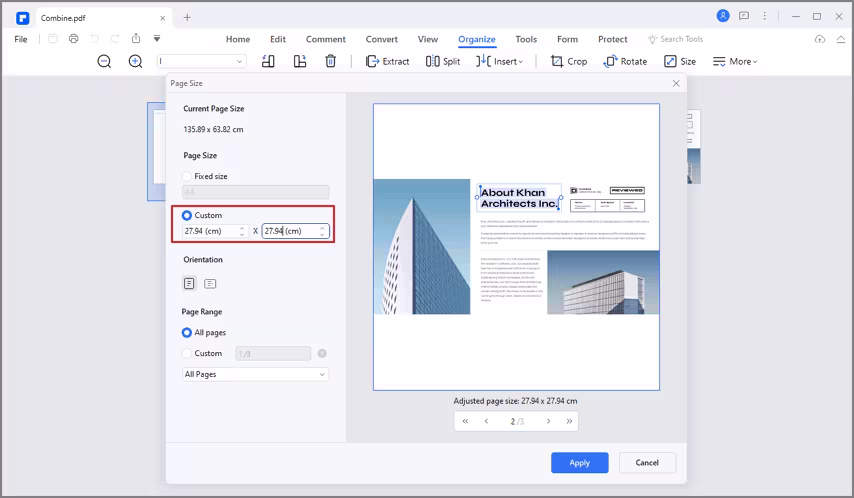Viewport: 854px width, 498px height.
Task: Click the share icon
Action: click(136, 38)
